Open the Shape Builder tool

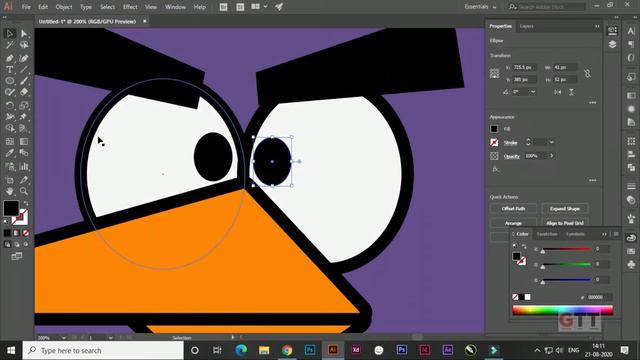(10, 129)
